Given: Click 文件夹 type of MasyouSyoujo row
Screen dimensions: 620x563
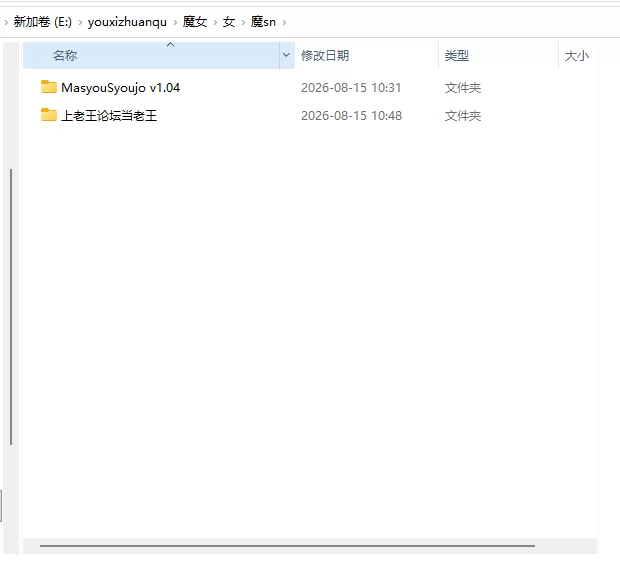Looking at the screenshot, I should tap(463, 88).
